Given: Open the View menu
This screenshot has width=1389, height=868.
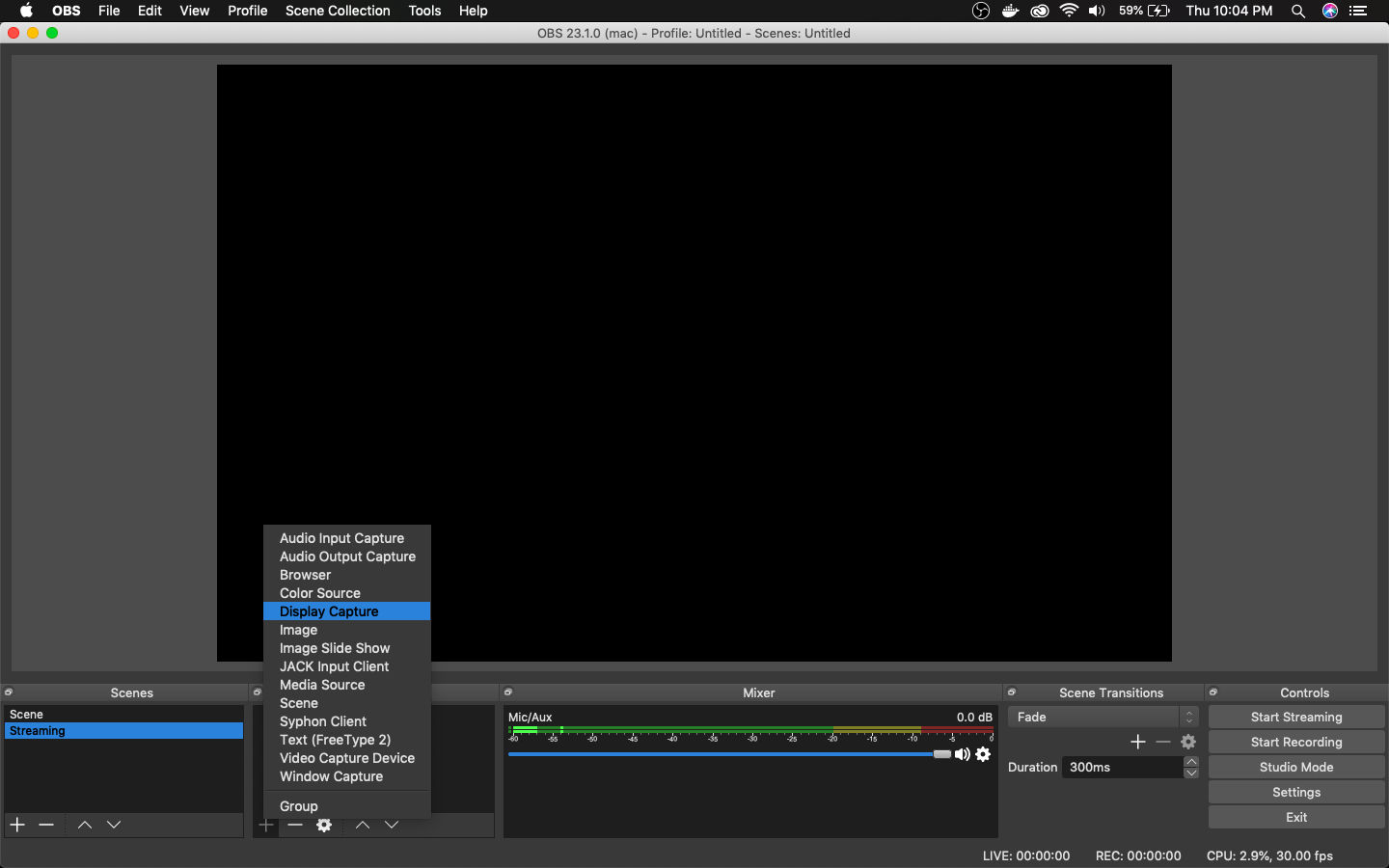Looking at the screenshot, I should point(194,11).
